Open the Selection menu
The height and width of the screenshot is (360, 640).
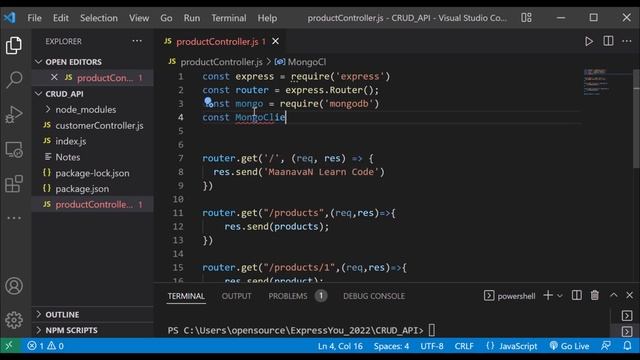pyautogui.click(x=99, y=18)
